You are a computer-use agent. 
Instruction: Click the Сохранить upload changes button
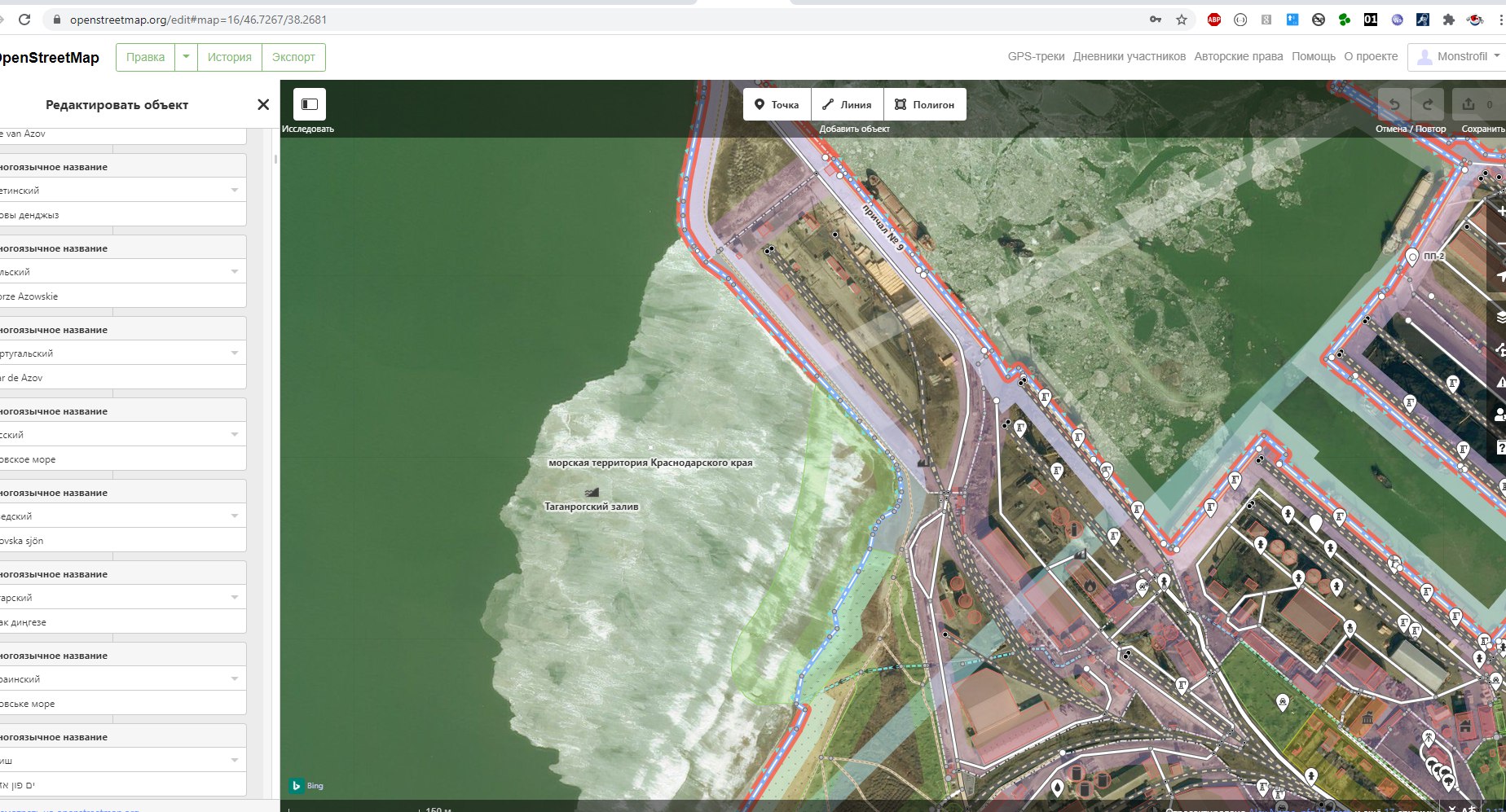pos(1478,104)
